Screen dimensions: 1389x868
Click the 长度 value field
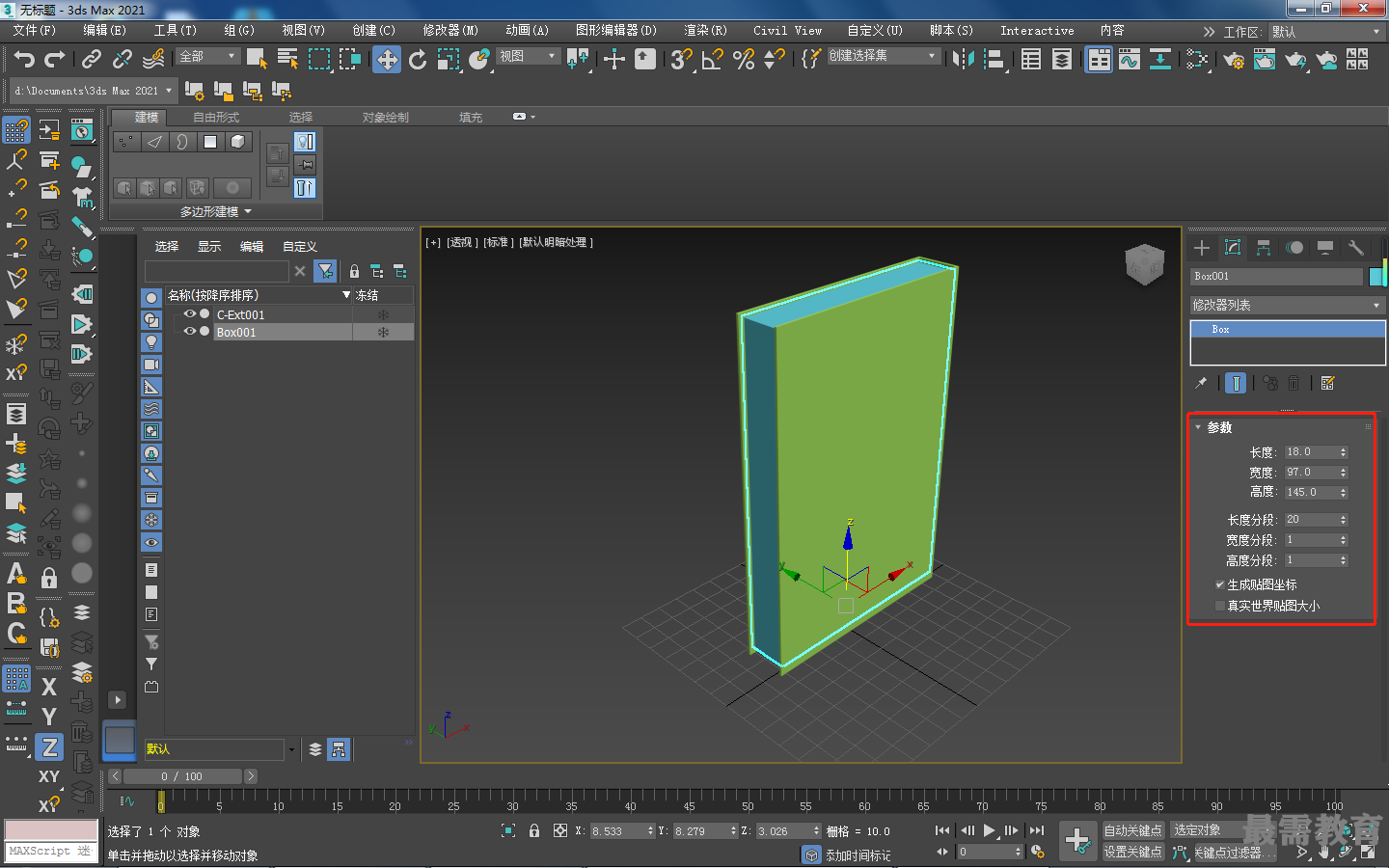(x=1311, y=452)
